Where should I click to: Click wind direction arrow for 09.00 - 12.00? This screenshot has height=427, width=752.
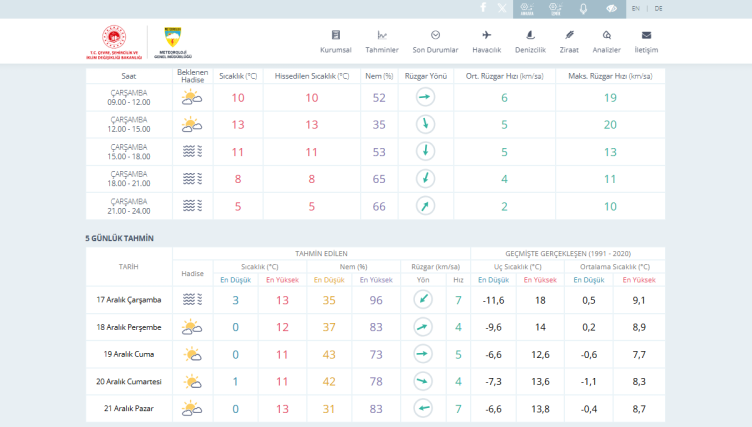(425, 97)
